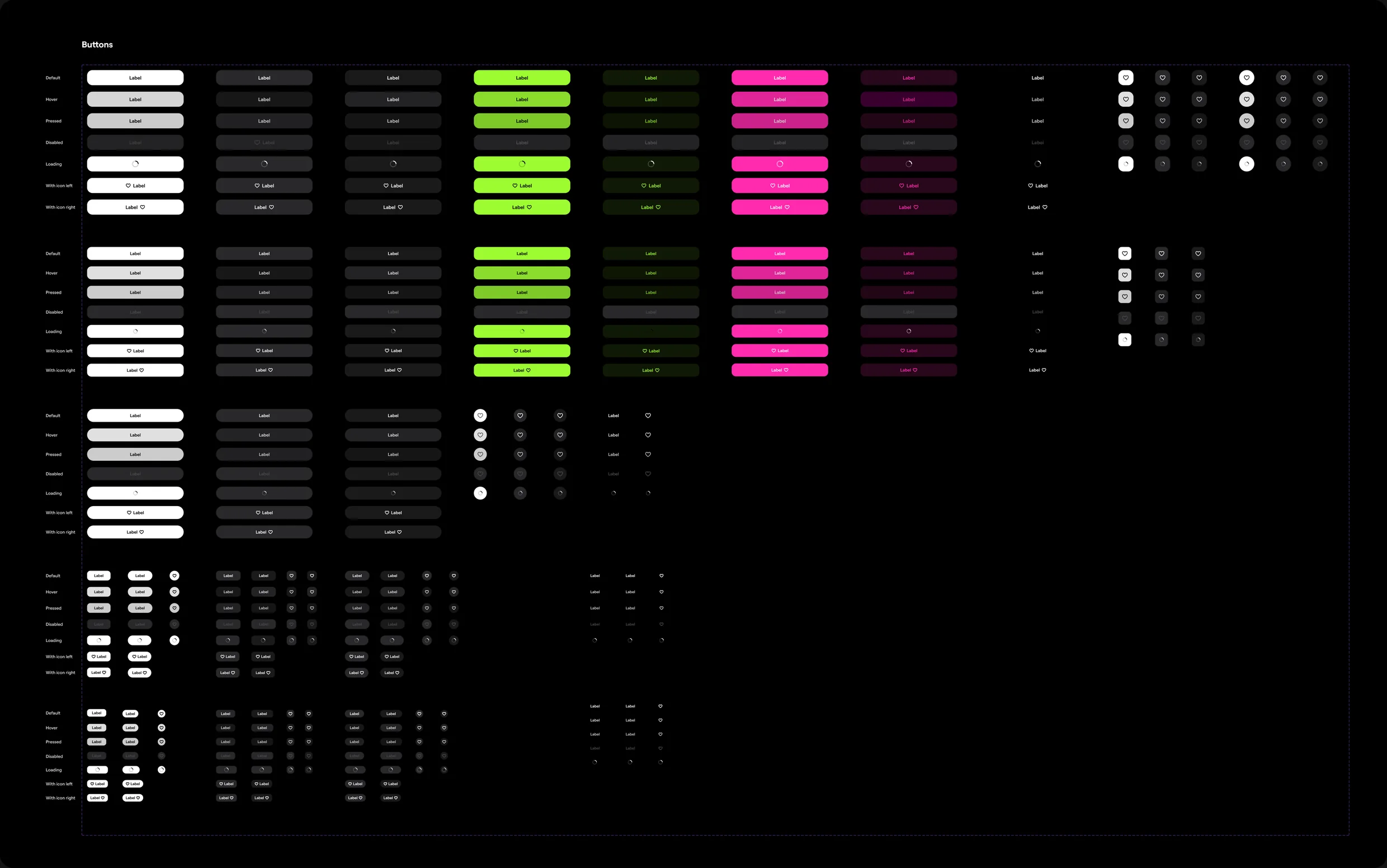The height and width of the screenshot is (868, 1387).
Task: Click the pink Pressed button in top section
Action: (780, 121)
